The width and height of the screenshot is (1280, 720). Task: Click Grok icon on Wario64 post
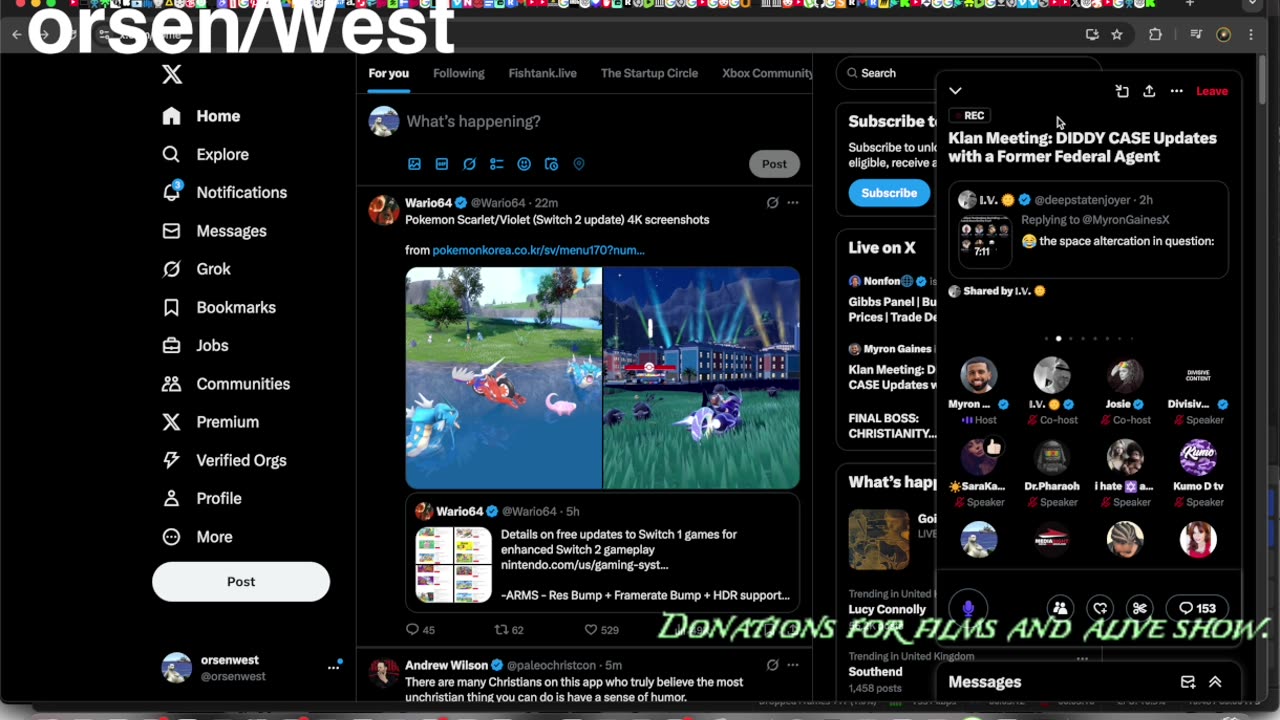pyautogui.click(x=772, y=203)
